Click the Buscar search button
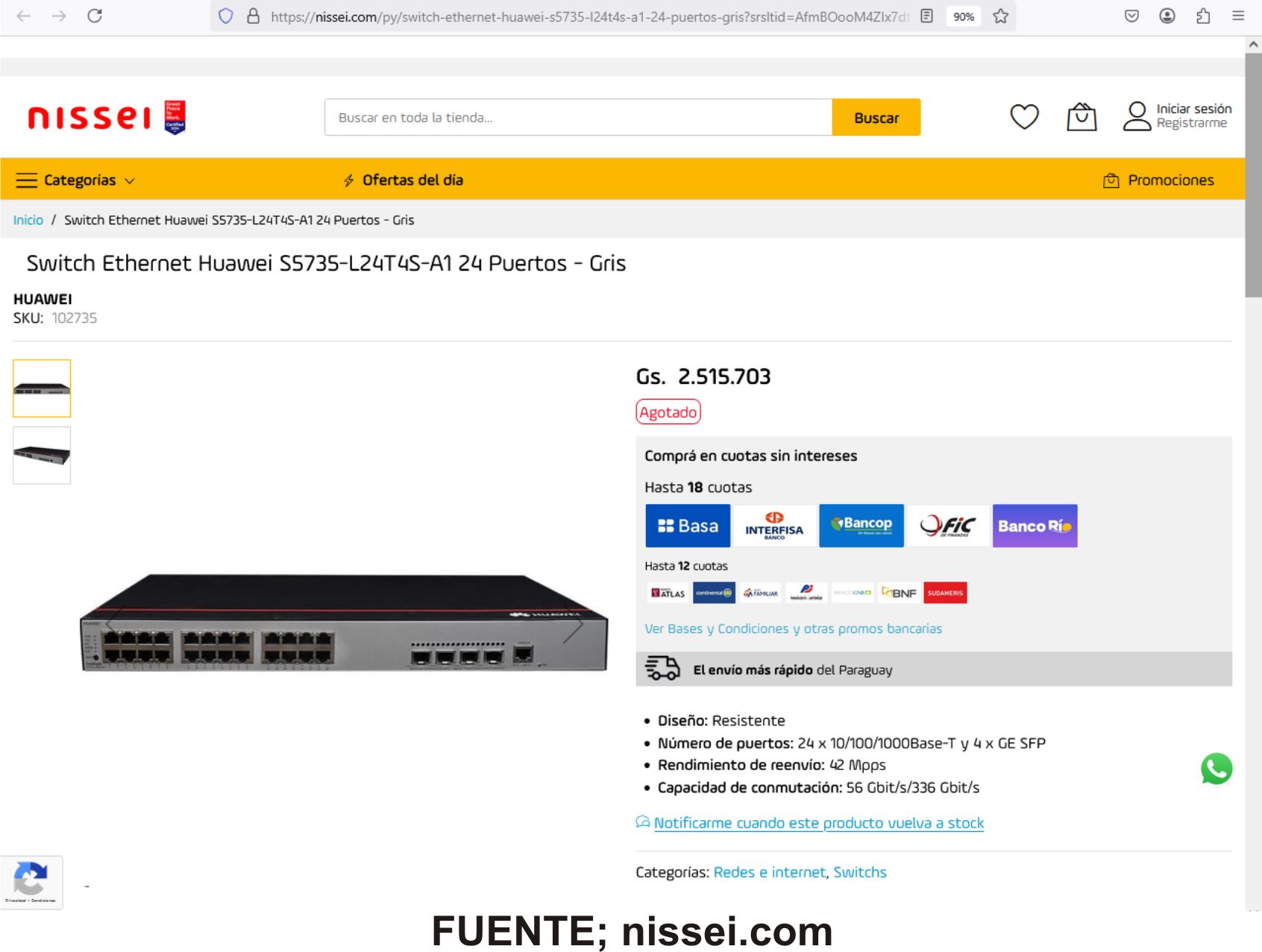The height and width of the screenshot is (952, 1262). [x=876, y=118]
